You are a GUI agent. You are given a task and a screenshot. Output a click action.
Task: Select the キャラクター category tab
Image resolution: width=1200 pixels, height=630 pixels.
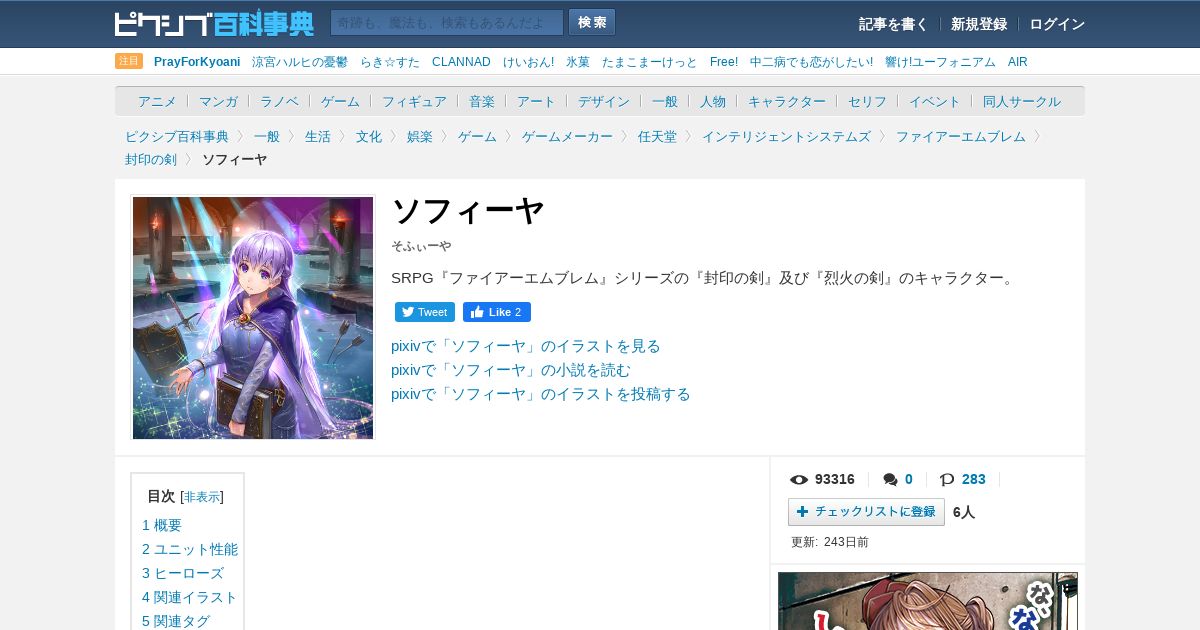coord(787,101)
